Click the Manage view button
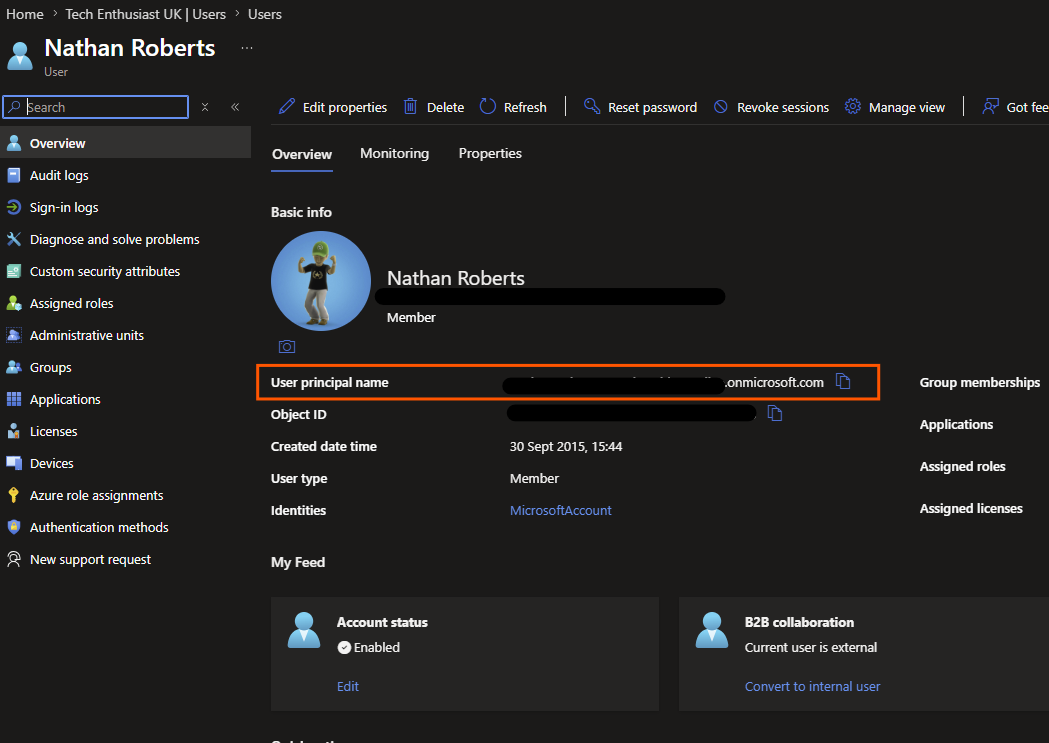This screenshot has width=1049, height=743. coord(894,107)
